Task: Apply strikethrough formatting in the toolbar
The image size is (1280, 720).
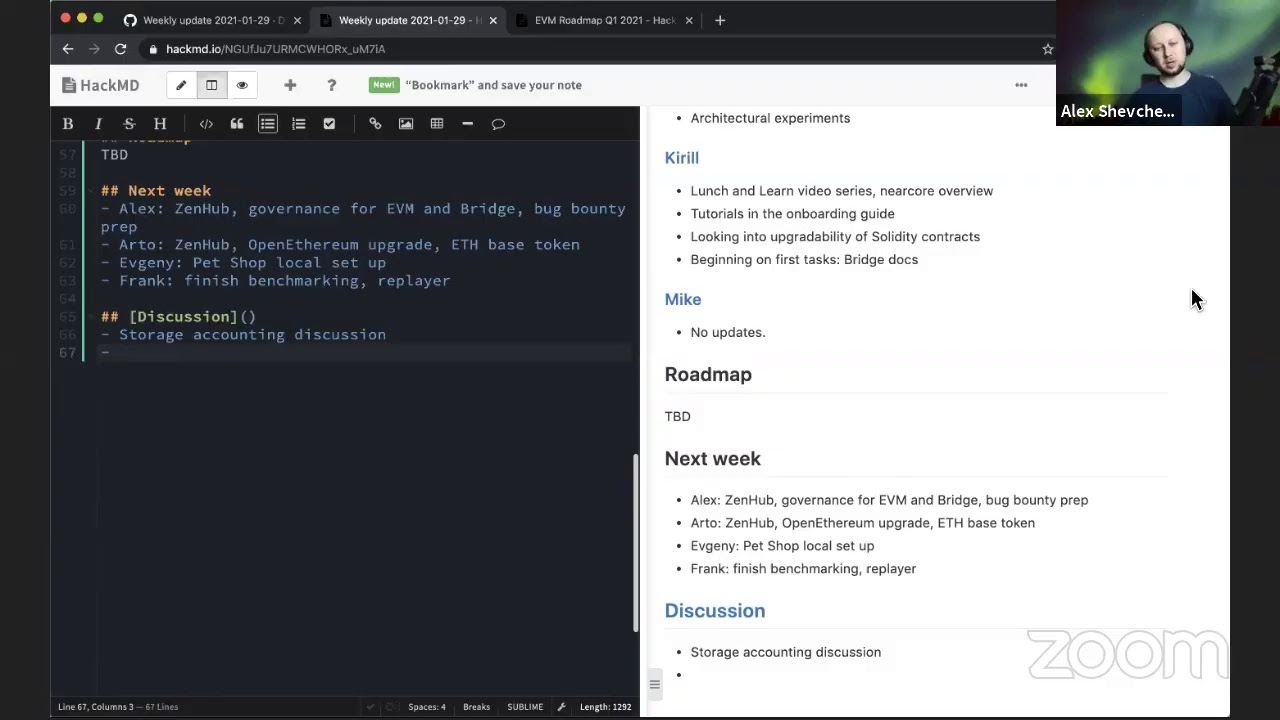Action: point(129,124)
